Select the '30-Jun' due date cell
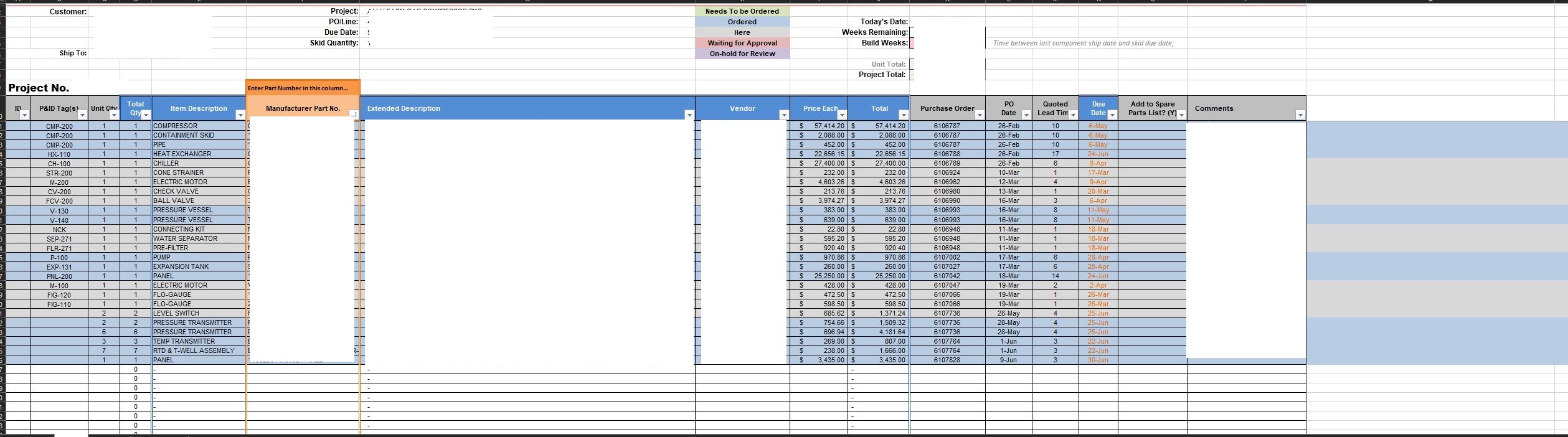Image resolution: width=1568 pixels, height=437 pixels. click(1098, 360)
